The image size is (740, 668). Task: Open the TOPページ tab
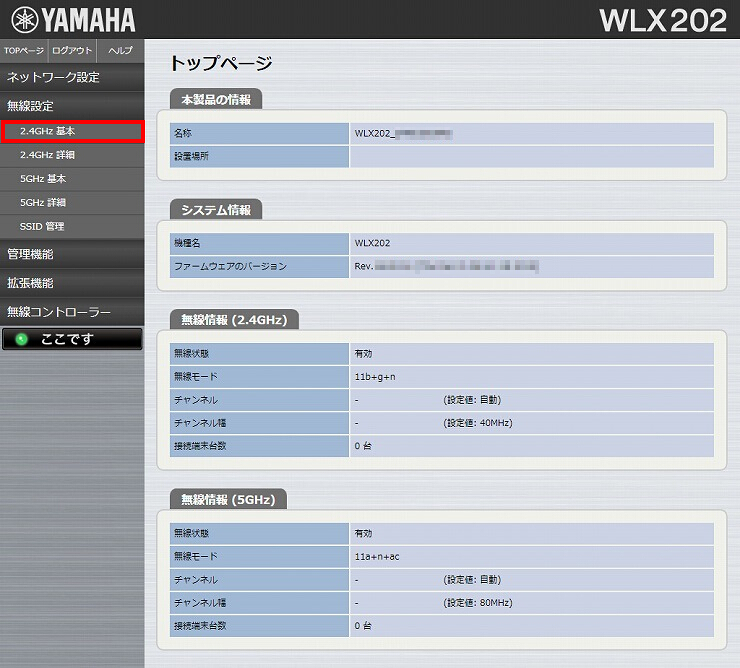[24, 51]
